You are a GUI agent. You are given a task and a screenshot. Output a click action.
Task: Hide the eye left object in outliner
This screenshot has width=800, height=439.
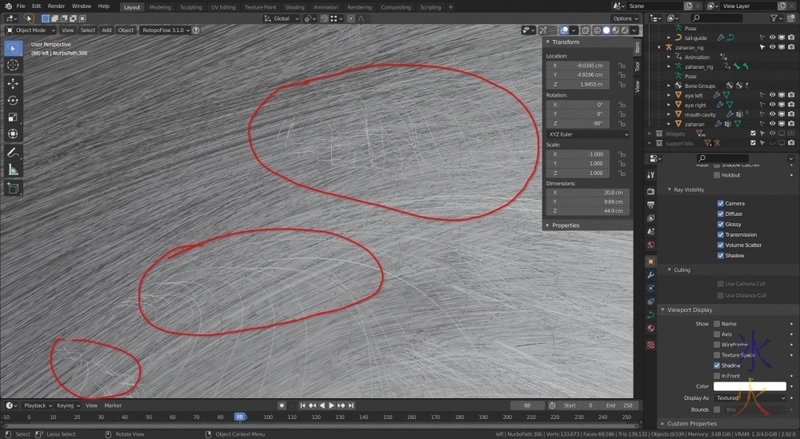point(772,95)
